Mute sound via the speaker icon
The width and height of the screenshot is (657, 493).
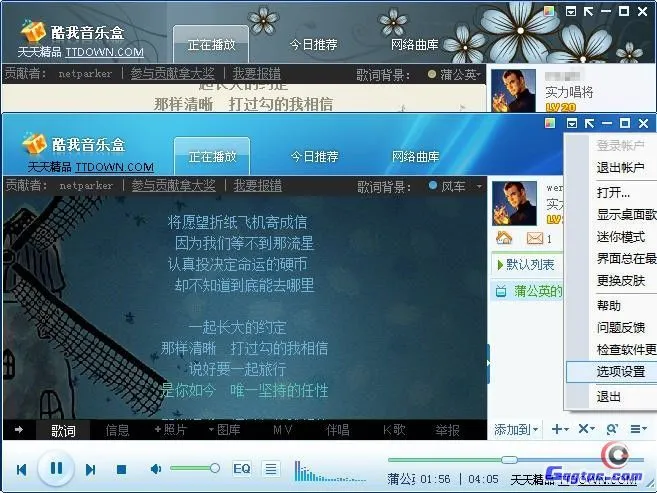[155, 469]
